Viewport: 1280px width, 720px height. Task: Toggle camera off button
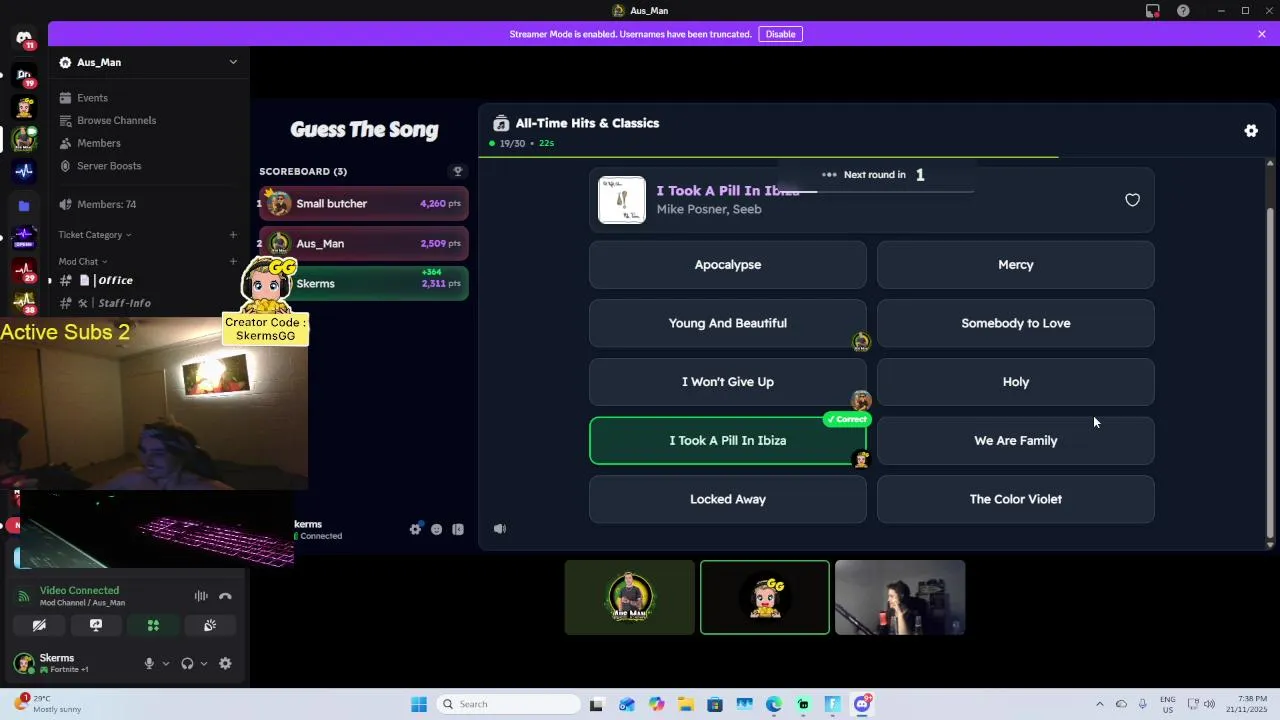[x=39, y=625]
